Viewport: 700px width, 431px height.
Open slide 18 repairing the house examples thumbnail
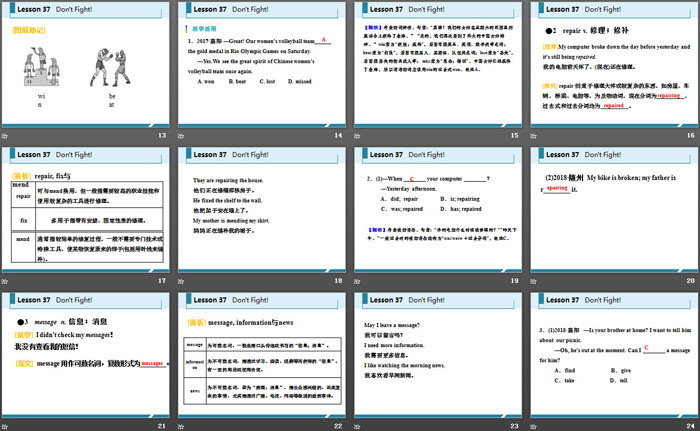tap(262, 209)
